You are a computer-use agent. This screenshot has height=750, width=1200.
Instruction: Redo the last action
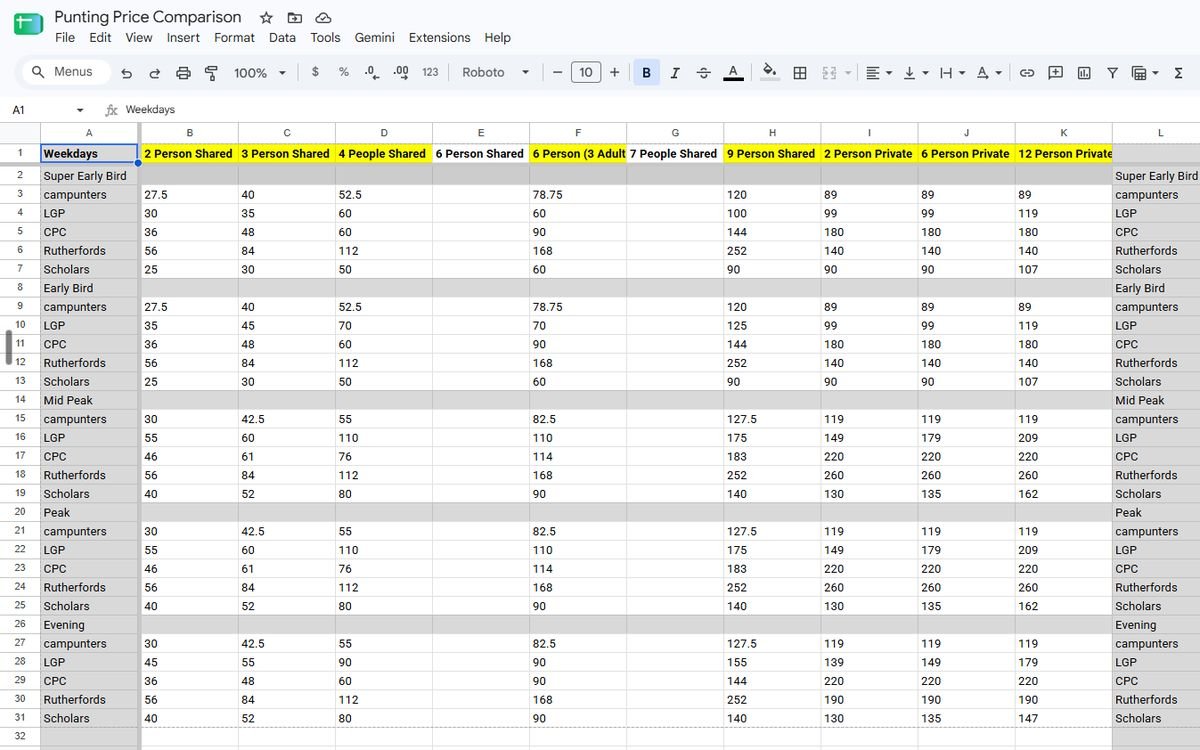coord(154,73)
